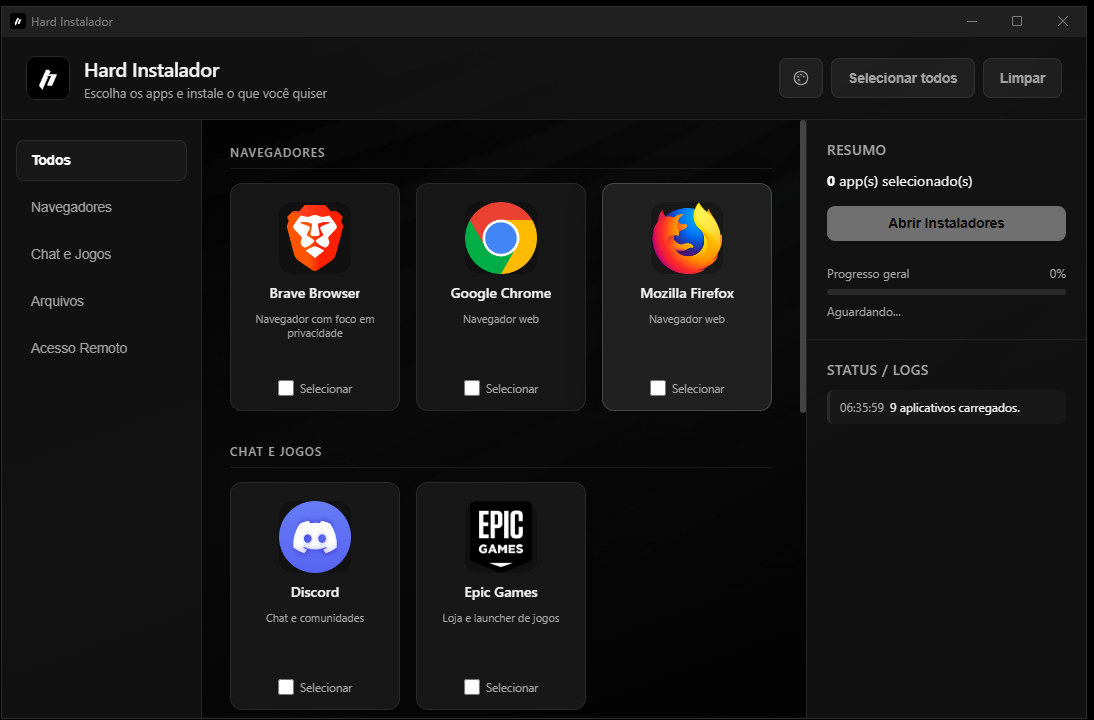Open the Acesso Remoto category

point(101,348)
